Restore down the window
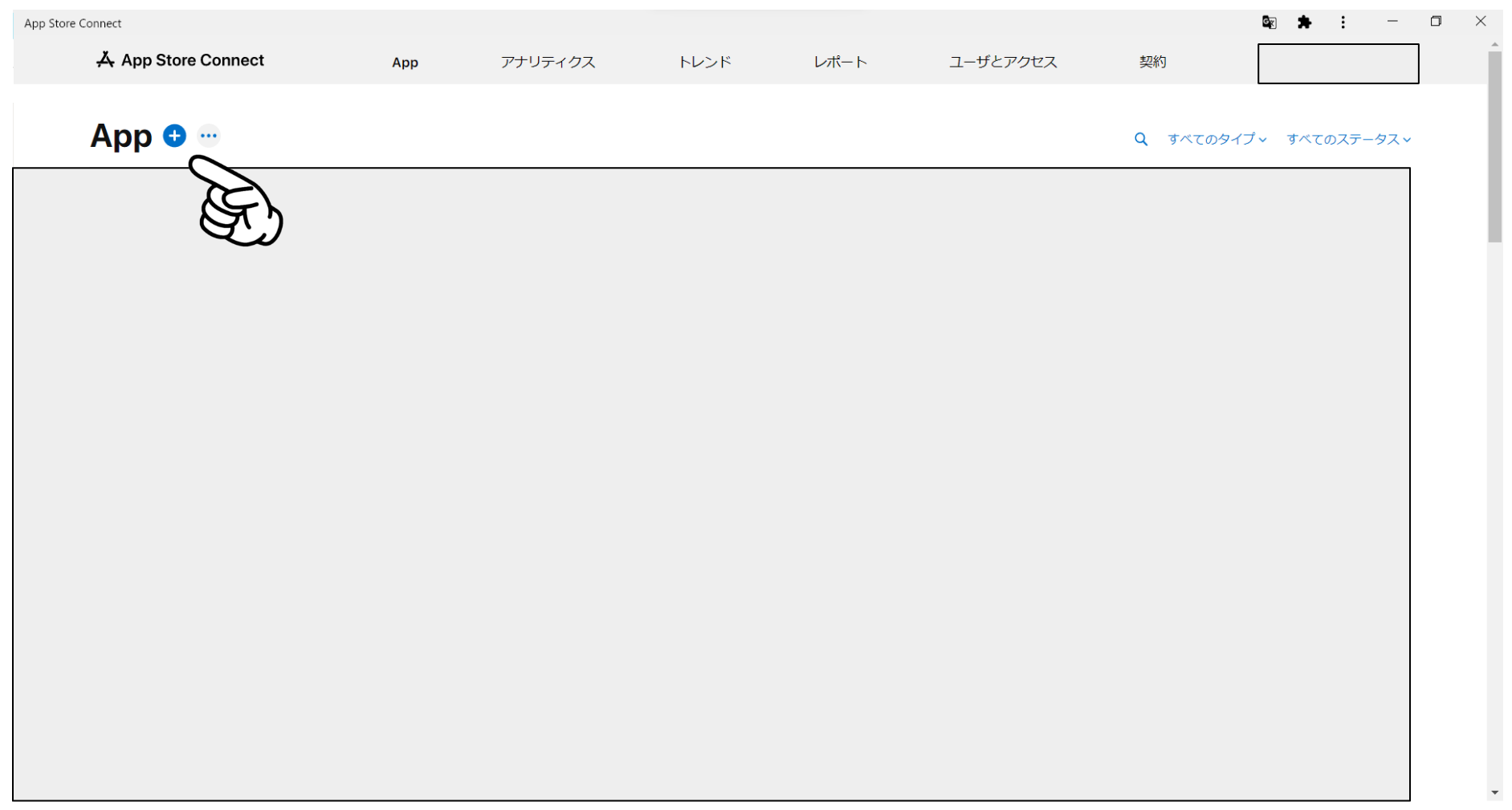The height and width of the screenshot is (810, 1512). [x=1436, y=22]
